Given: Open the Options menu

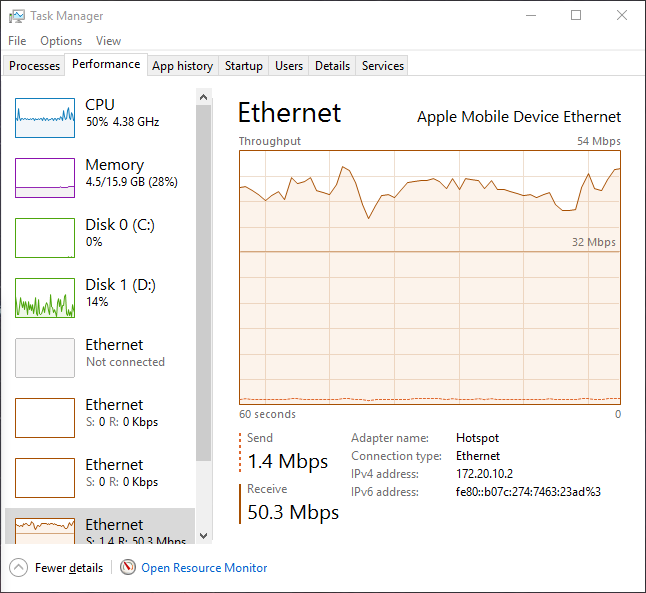Looking at the screenshot, I should [x=61, y=41].
